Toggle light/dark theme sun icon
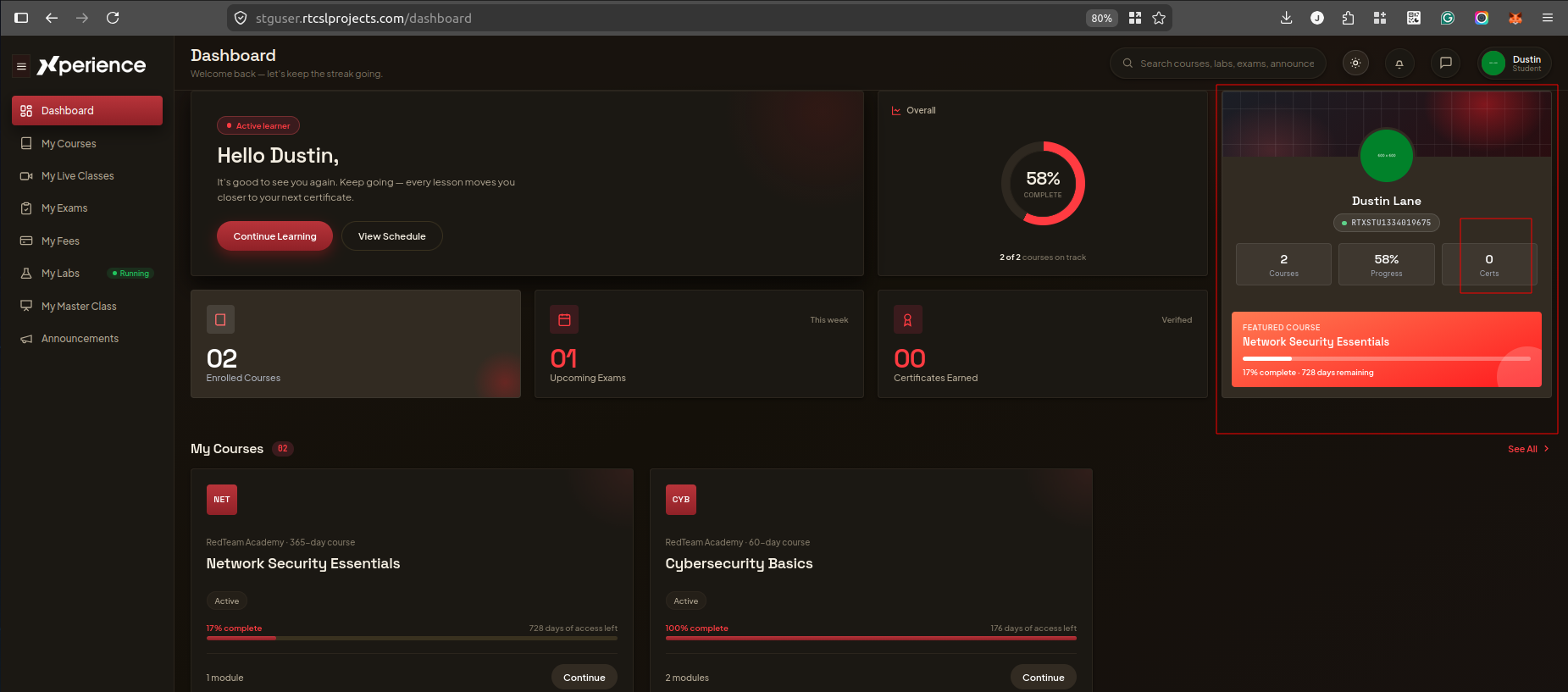 pyautogui.click(x=1355, y=64)
